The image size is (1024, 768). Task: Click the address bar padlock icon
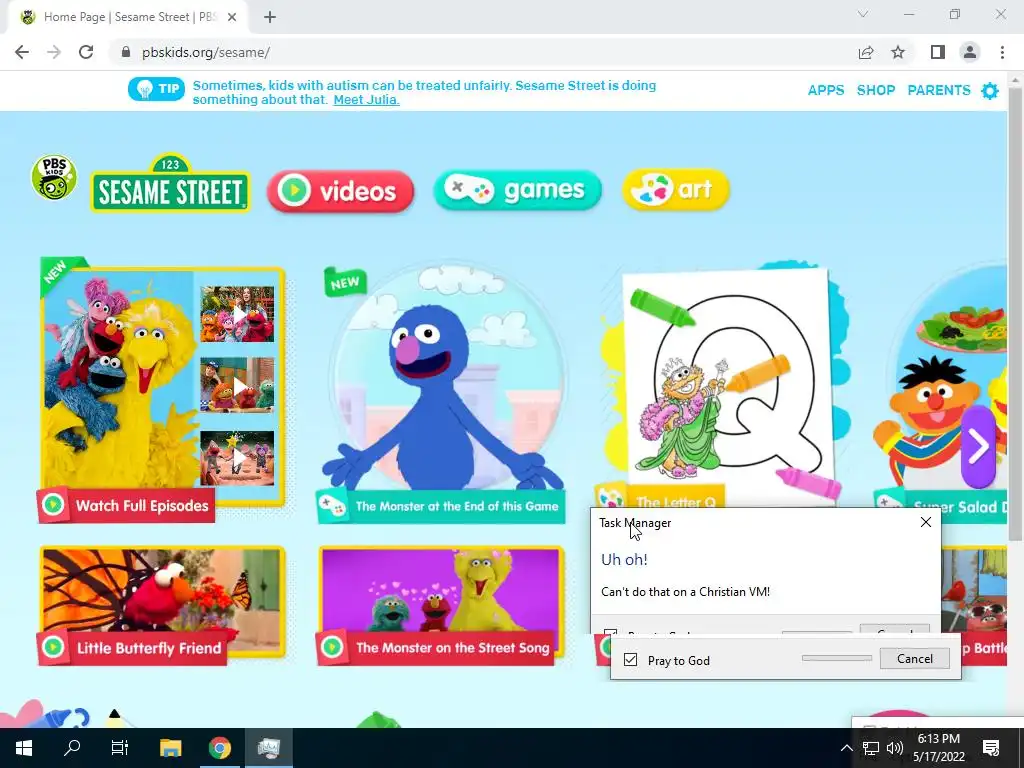(x=126, y=52)
